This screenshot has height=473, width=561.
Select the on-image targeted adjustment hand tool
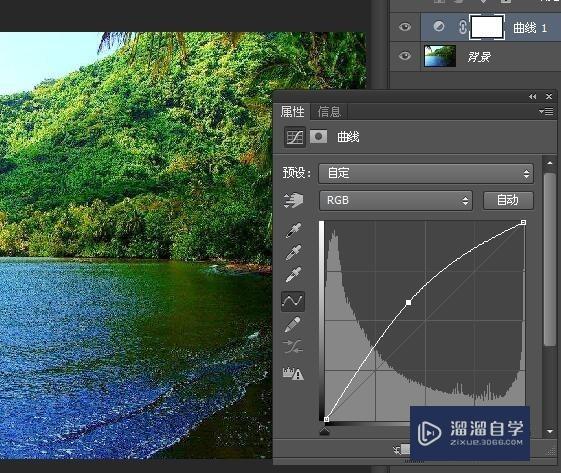tap(293, 200)
